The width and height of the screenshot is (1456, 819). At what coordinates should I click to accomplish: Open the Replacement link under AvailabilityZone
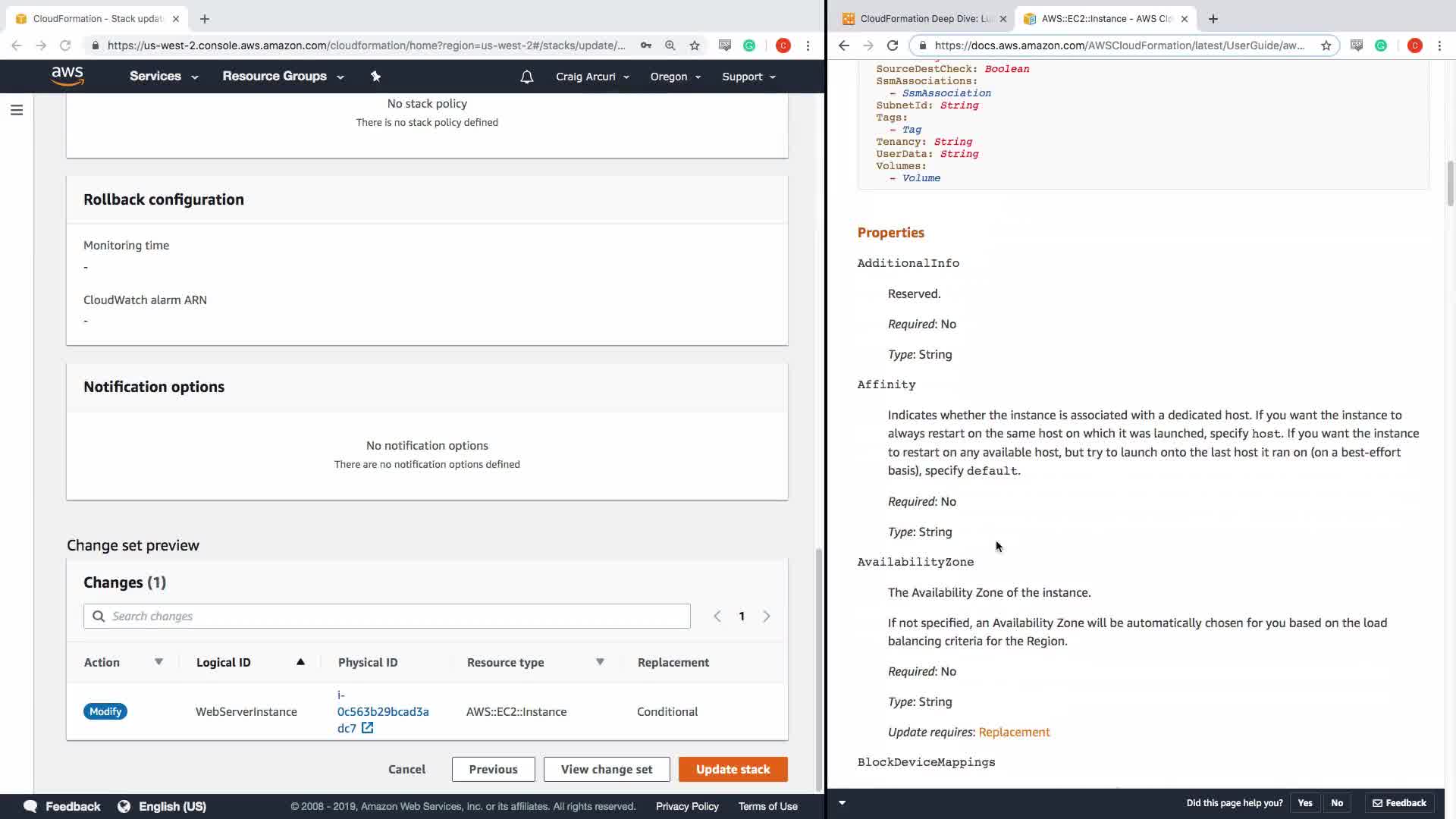[x=1014, y=732]
